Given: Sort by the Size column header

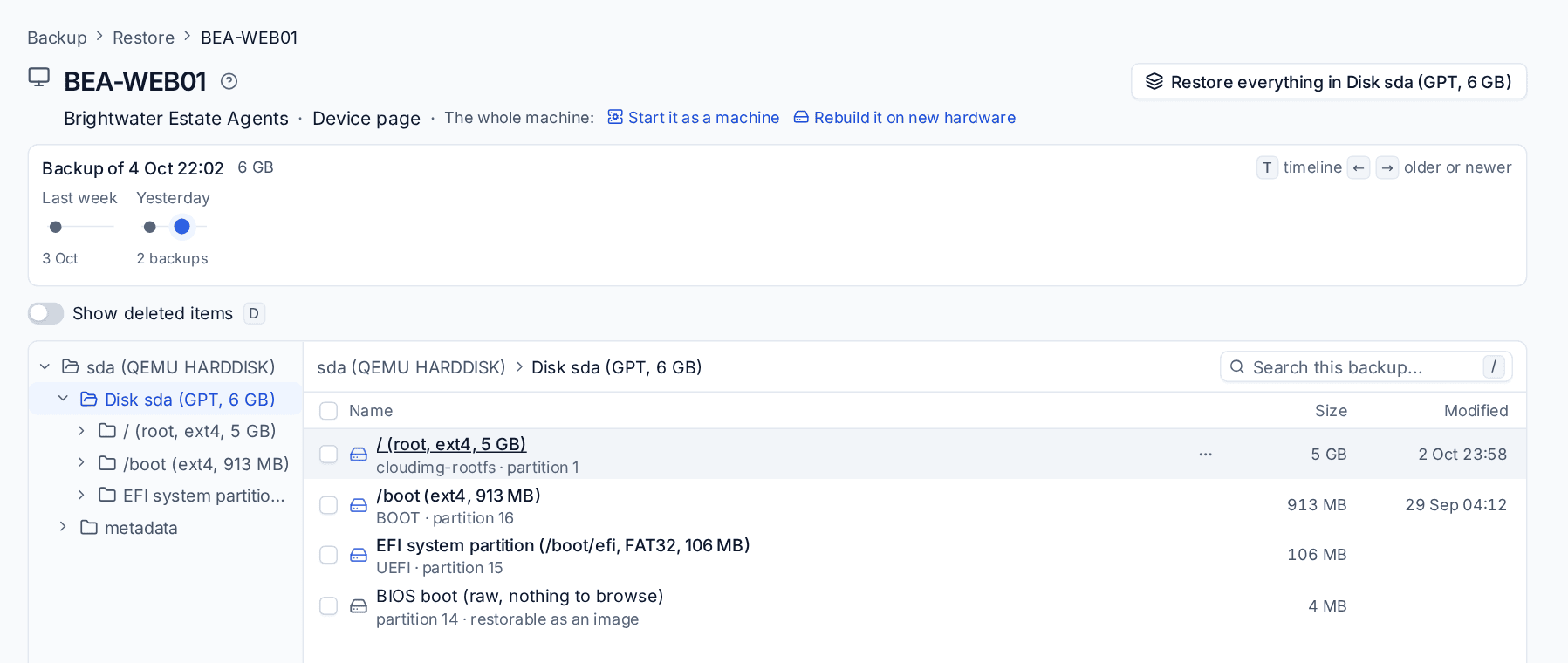Looking at the screenshot, I should pos(1331,411).
